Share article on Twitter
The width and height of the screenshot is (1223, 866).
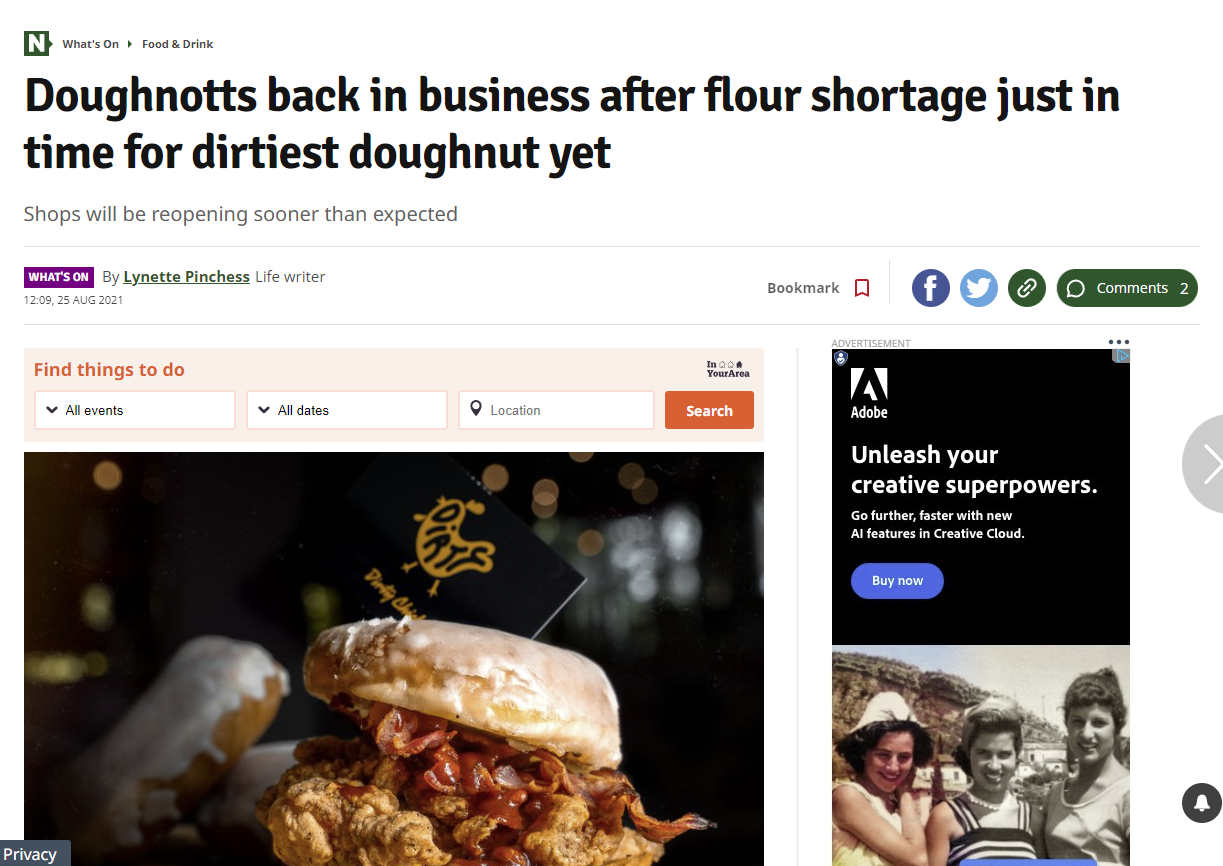979,288
